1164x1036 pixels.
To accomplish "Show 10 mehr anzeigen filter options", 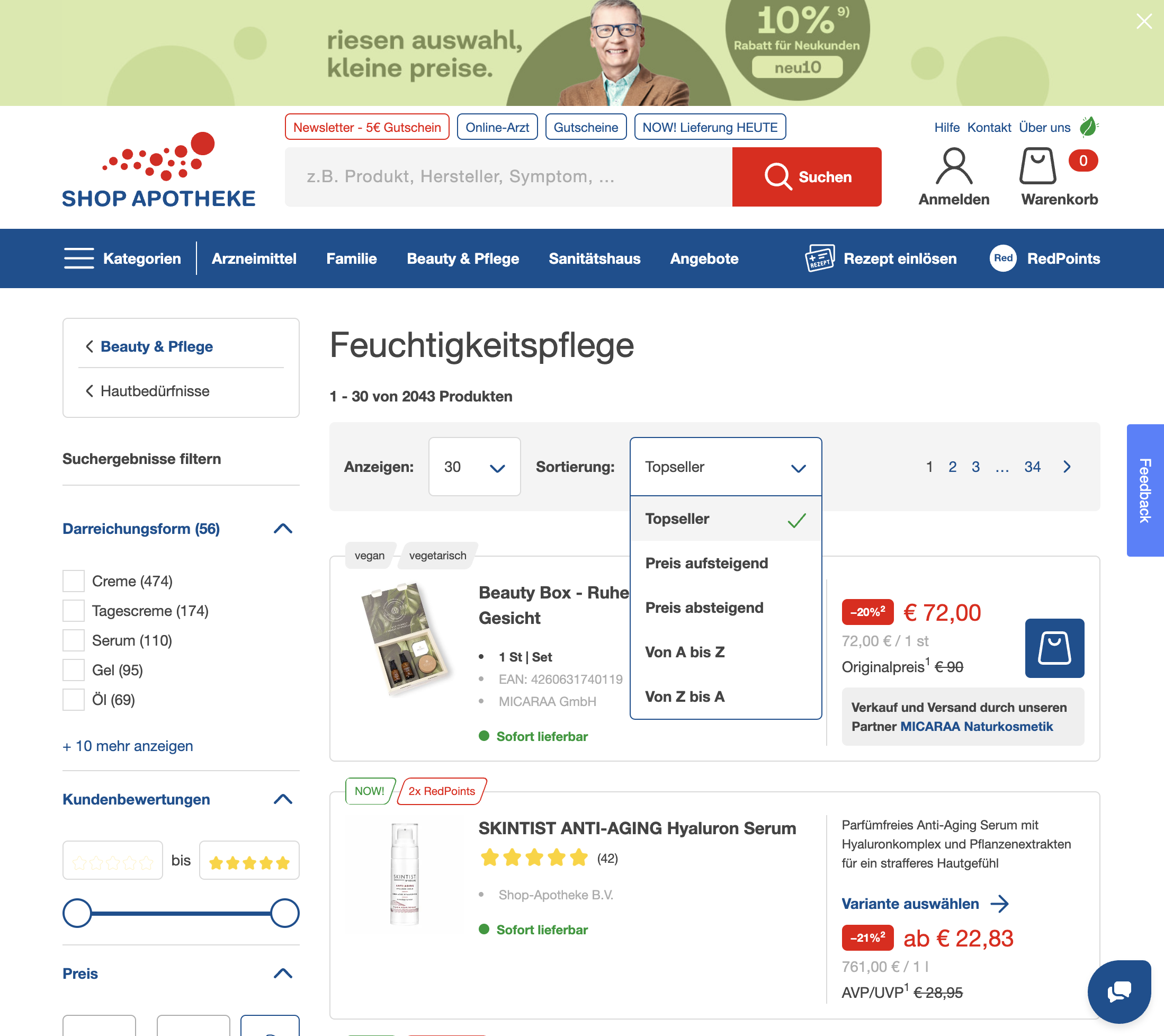I will (128, 746).
